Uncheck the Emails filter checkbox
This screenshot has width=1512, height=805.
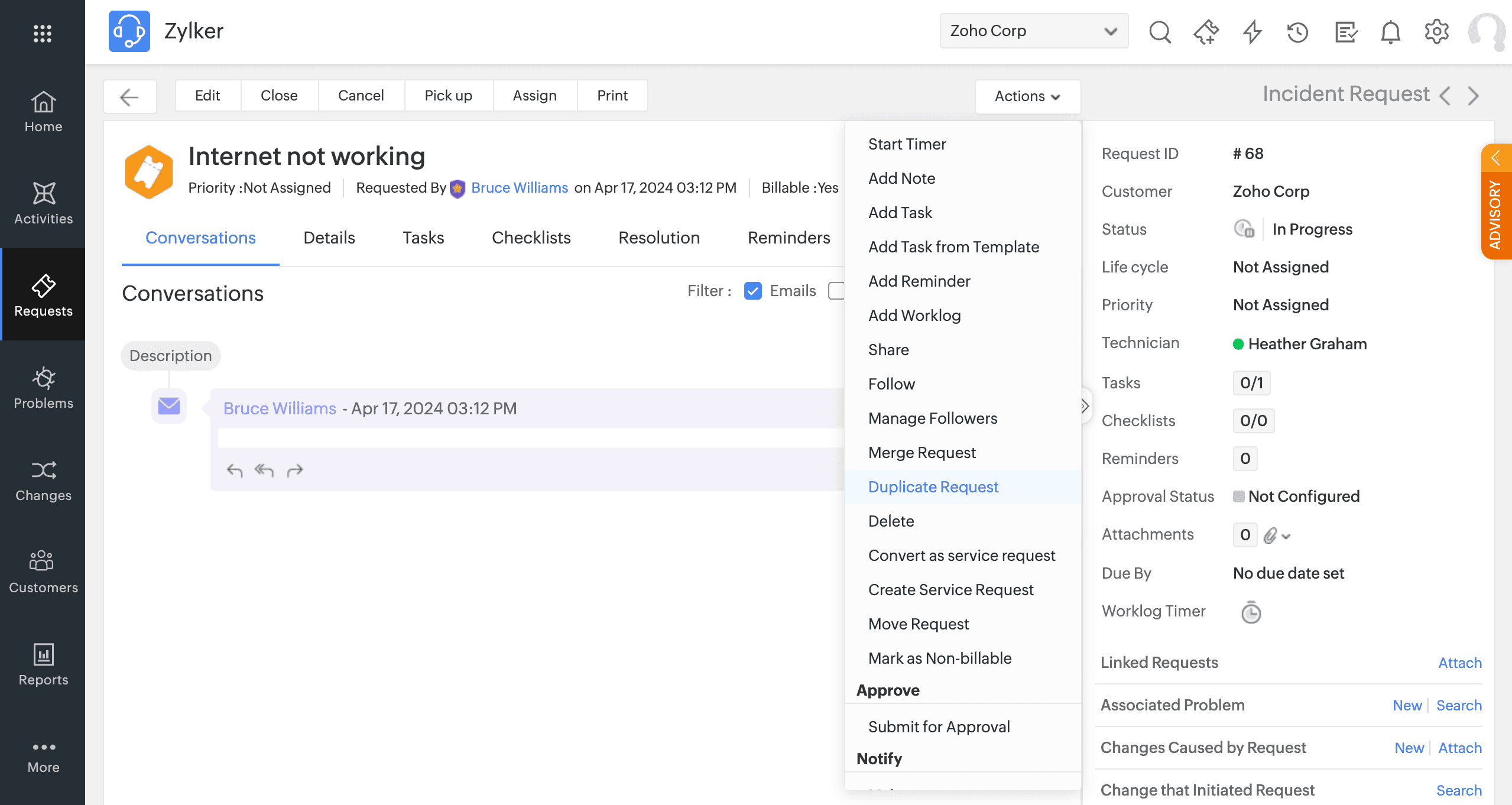752,291
